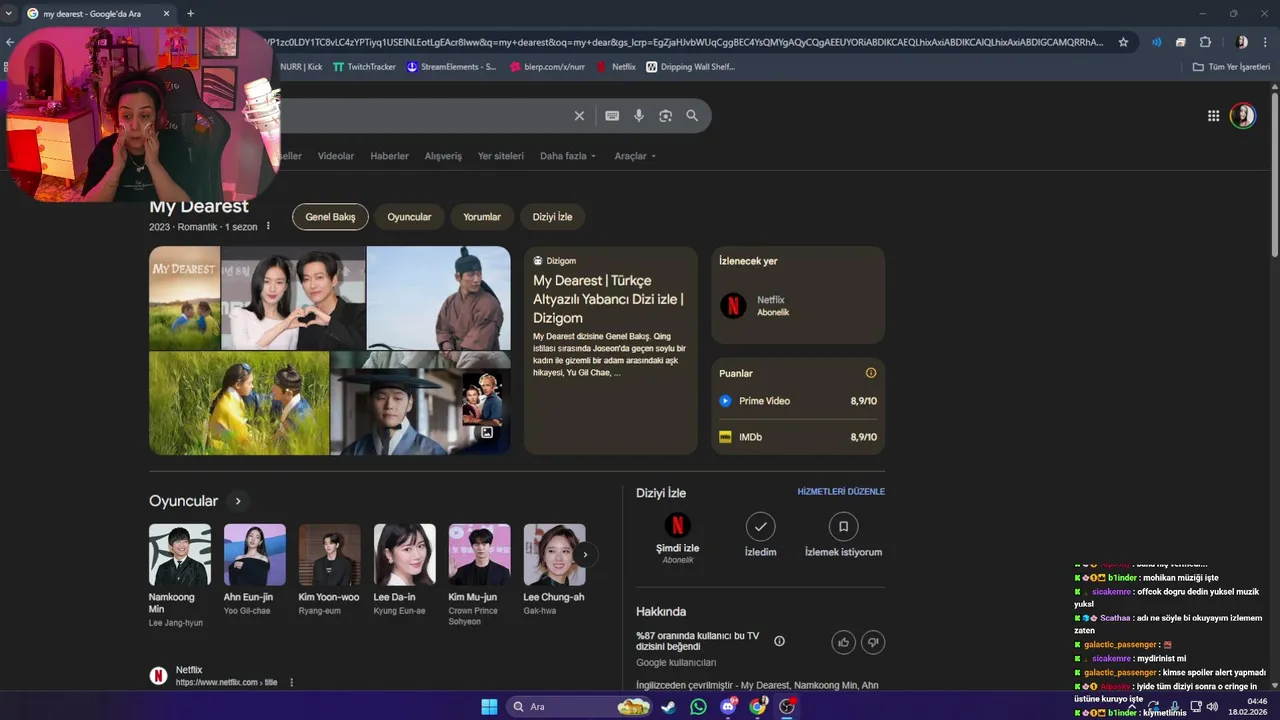Open NURR | Kick bookmark
The height and width of the screenshot is (720, 1280).
coord(299,67)
